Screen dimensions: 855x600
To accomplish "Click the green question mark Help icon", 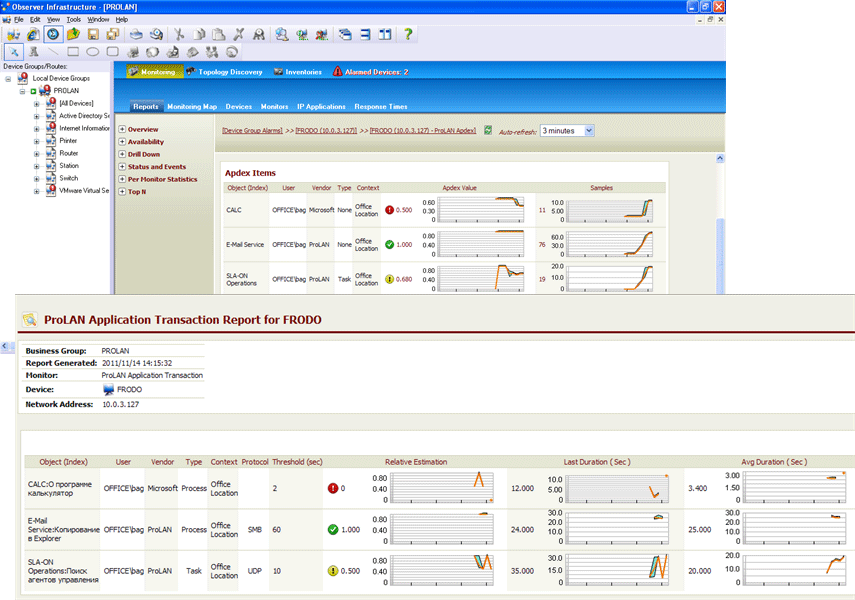I will point(407,34).
